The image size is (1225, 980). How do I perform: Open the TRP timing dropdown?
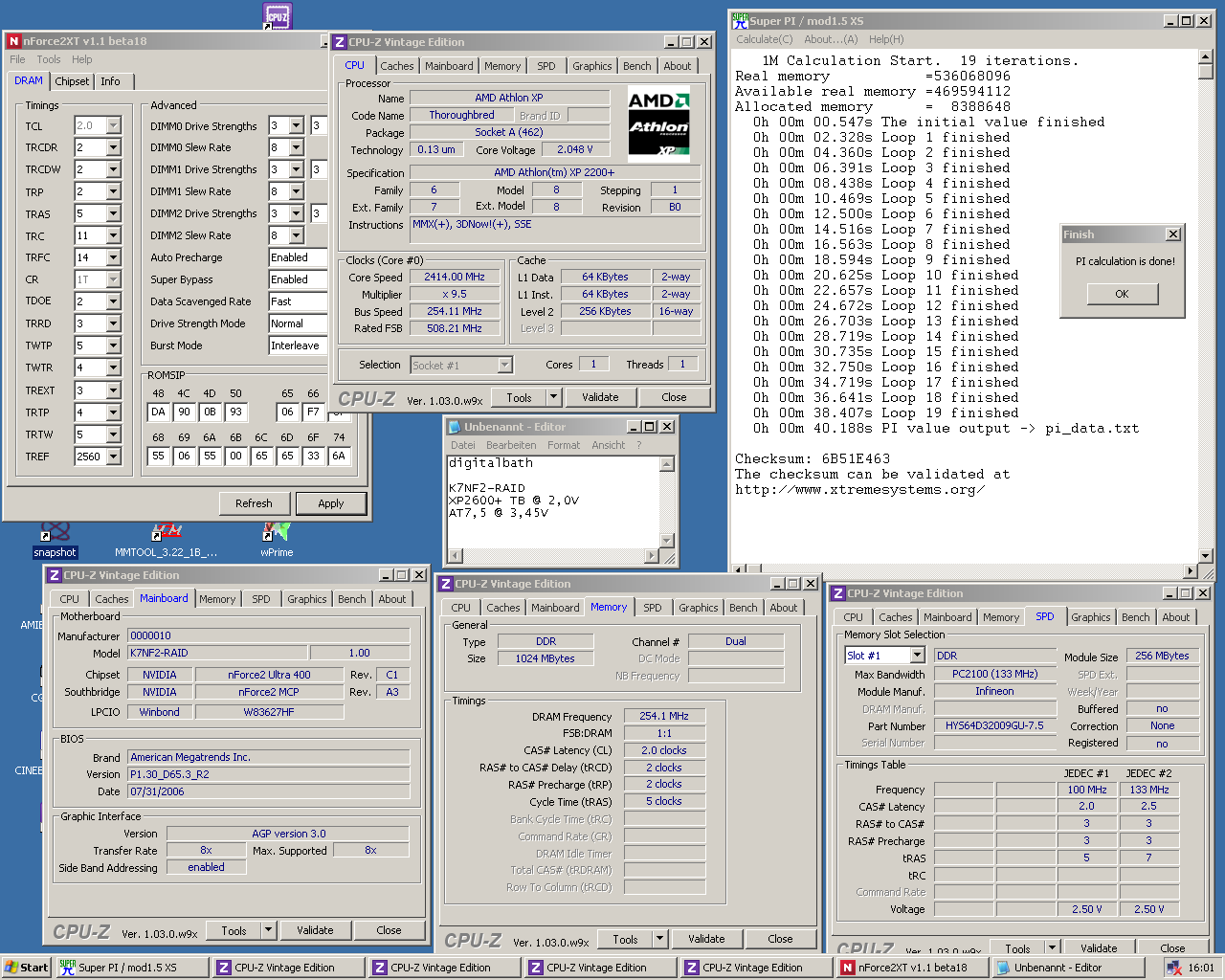pyautogui.click(x=114, y=191)
